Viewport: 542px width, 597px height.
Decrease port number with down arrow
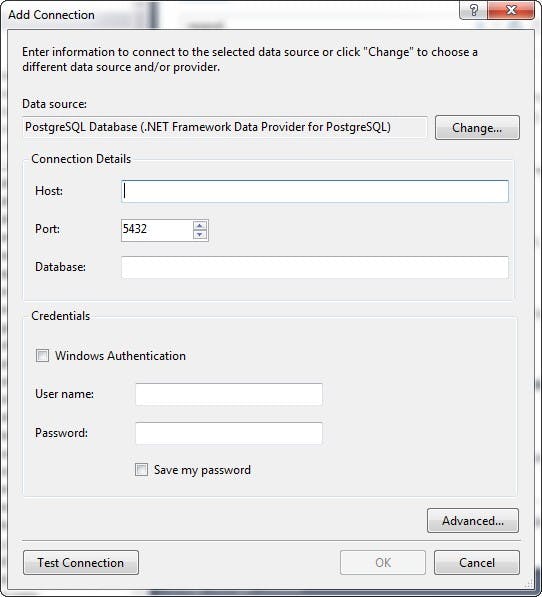tap(200, 235)
